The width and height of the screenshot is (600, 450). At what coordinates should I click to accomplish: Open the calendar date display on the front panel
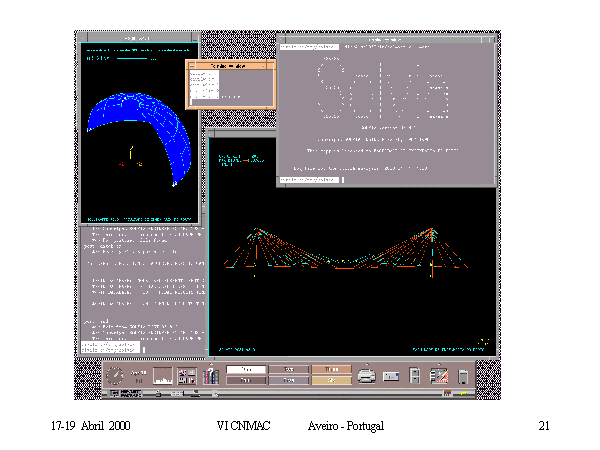click(139, 377)
